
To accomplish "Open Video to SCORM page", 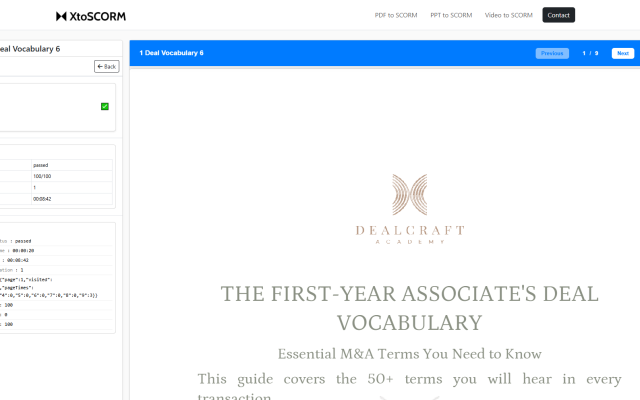I will [509, 15].
